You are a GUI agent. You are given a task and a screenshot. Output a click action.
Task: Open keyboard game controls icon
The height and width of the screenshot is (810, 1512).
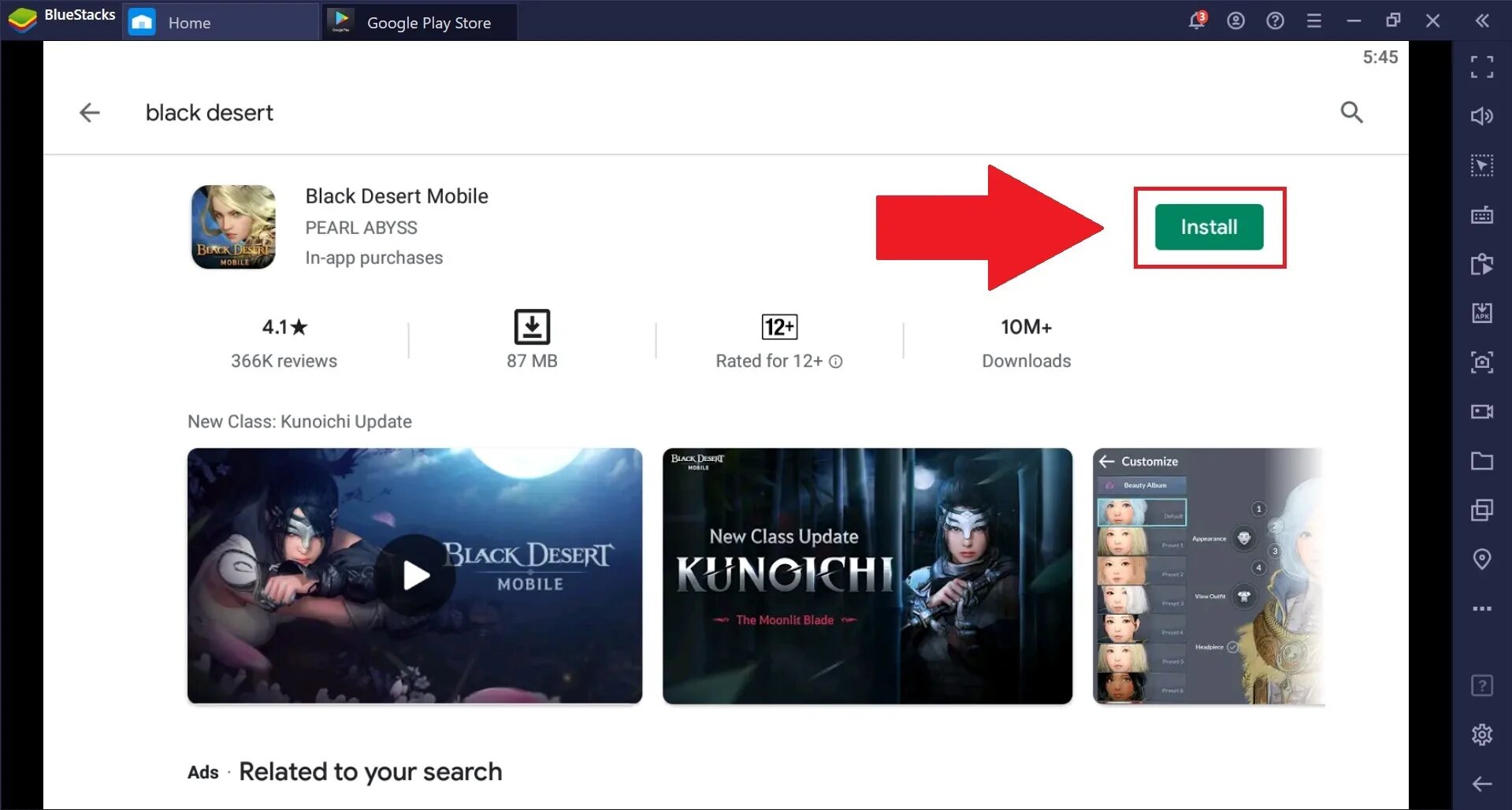(1481, 214)
